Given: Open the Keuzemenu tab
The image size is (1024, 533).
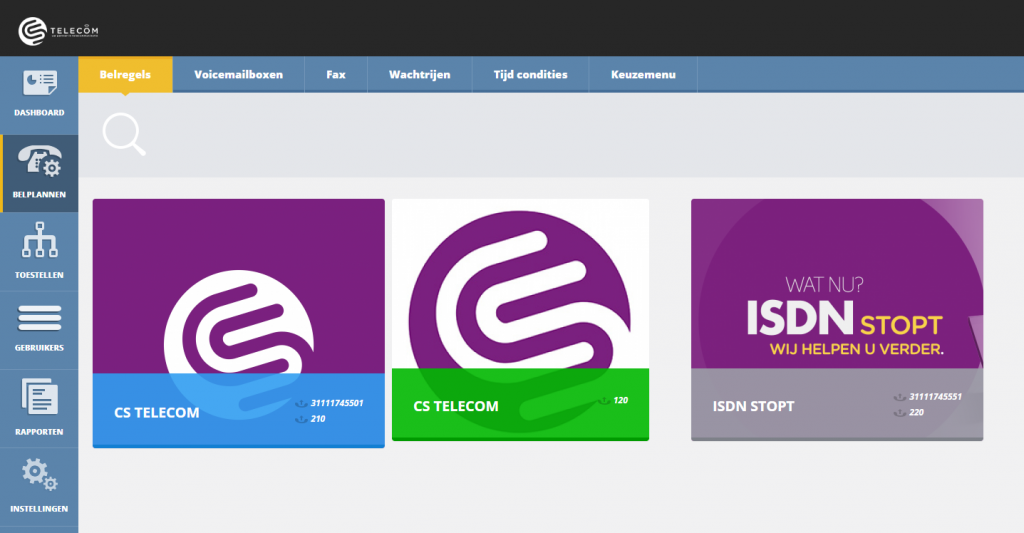Looking at the screenshot, I should click(x=643, y=74).
